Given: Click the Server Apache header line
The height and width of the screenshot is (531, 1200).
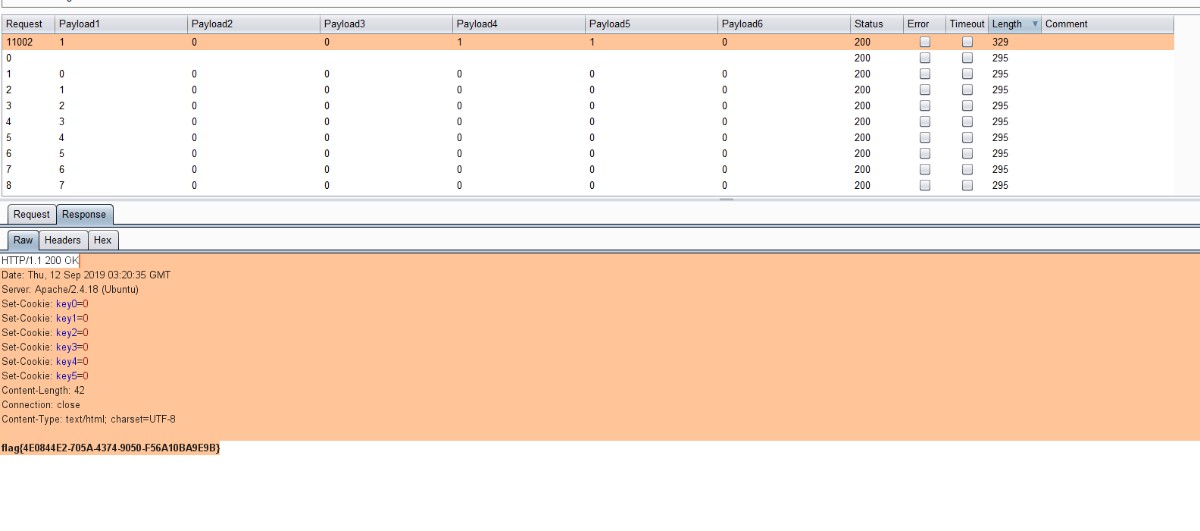Looking at the screenshot, I should tap(70, 289).
